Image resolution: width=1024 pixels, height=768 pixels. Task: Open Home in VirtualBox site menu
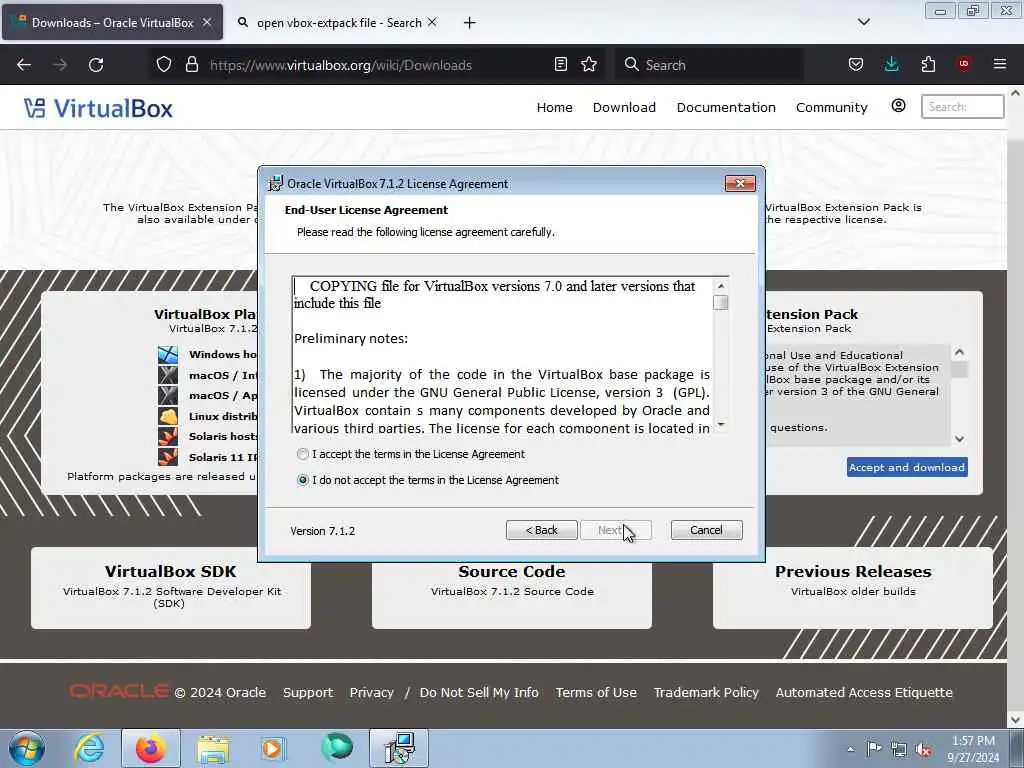coord(554,107)
